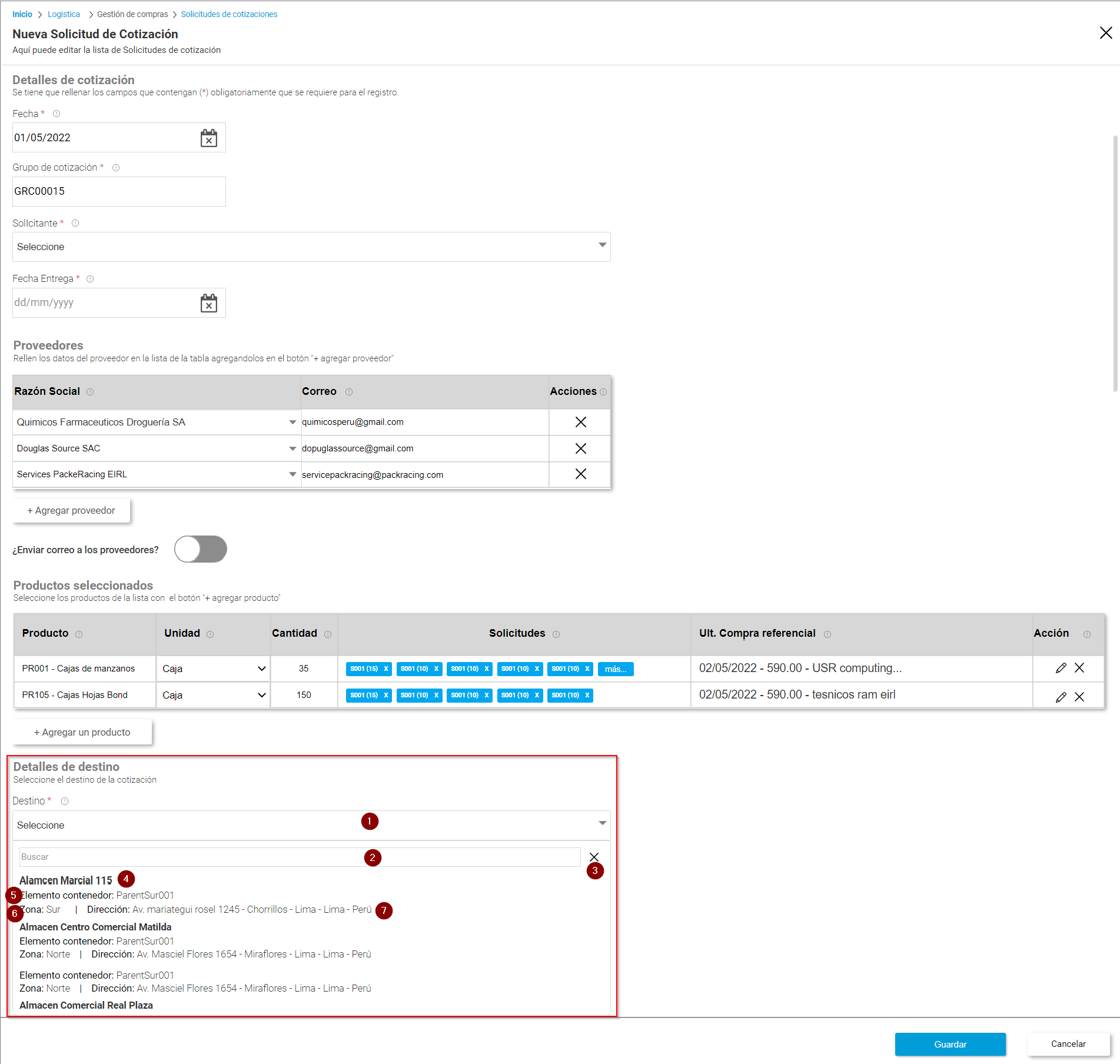Click the info icon next to Solicitante

[x=75, y=223]
